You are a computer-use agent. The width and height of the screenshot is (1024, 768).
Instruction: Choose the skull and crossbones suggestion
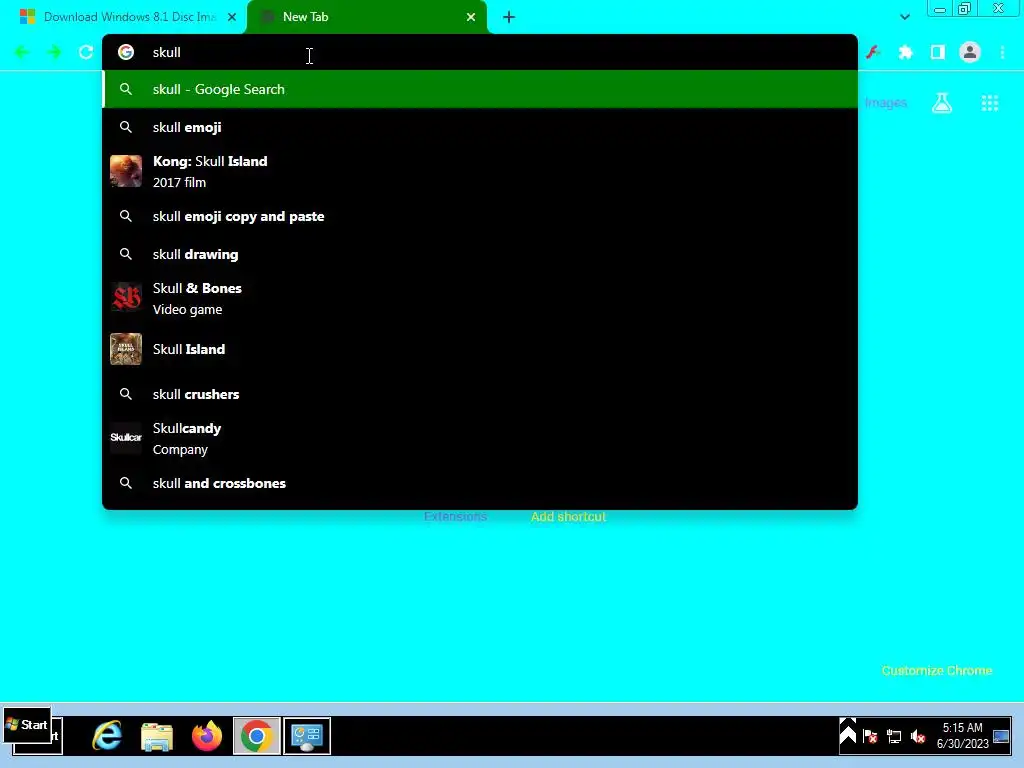click(x=480, y=483)
